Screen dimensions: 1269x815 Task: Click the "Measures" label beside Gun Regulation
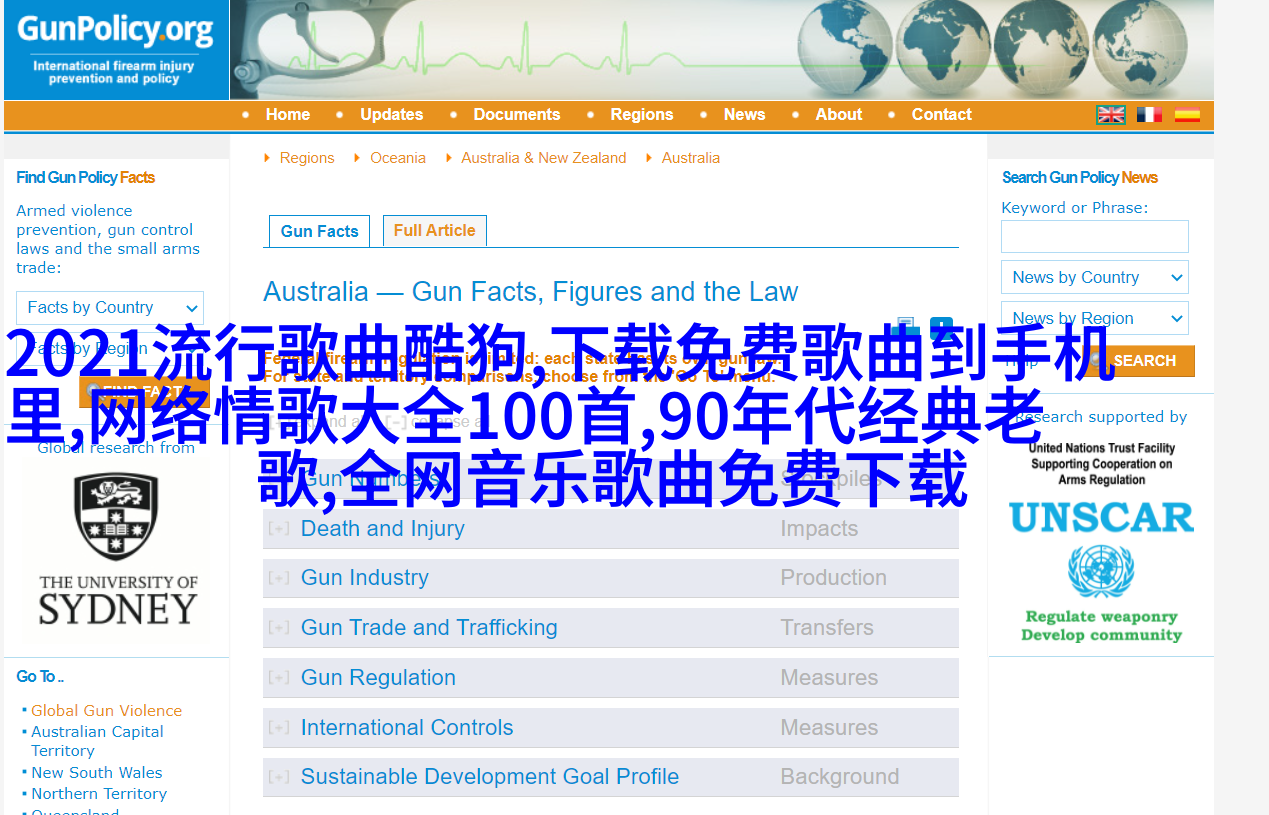[829, 678]
